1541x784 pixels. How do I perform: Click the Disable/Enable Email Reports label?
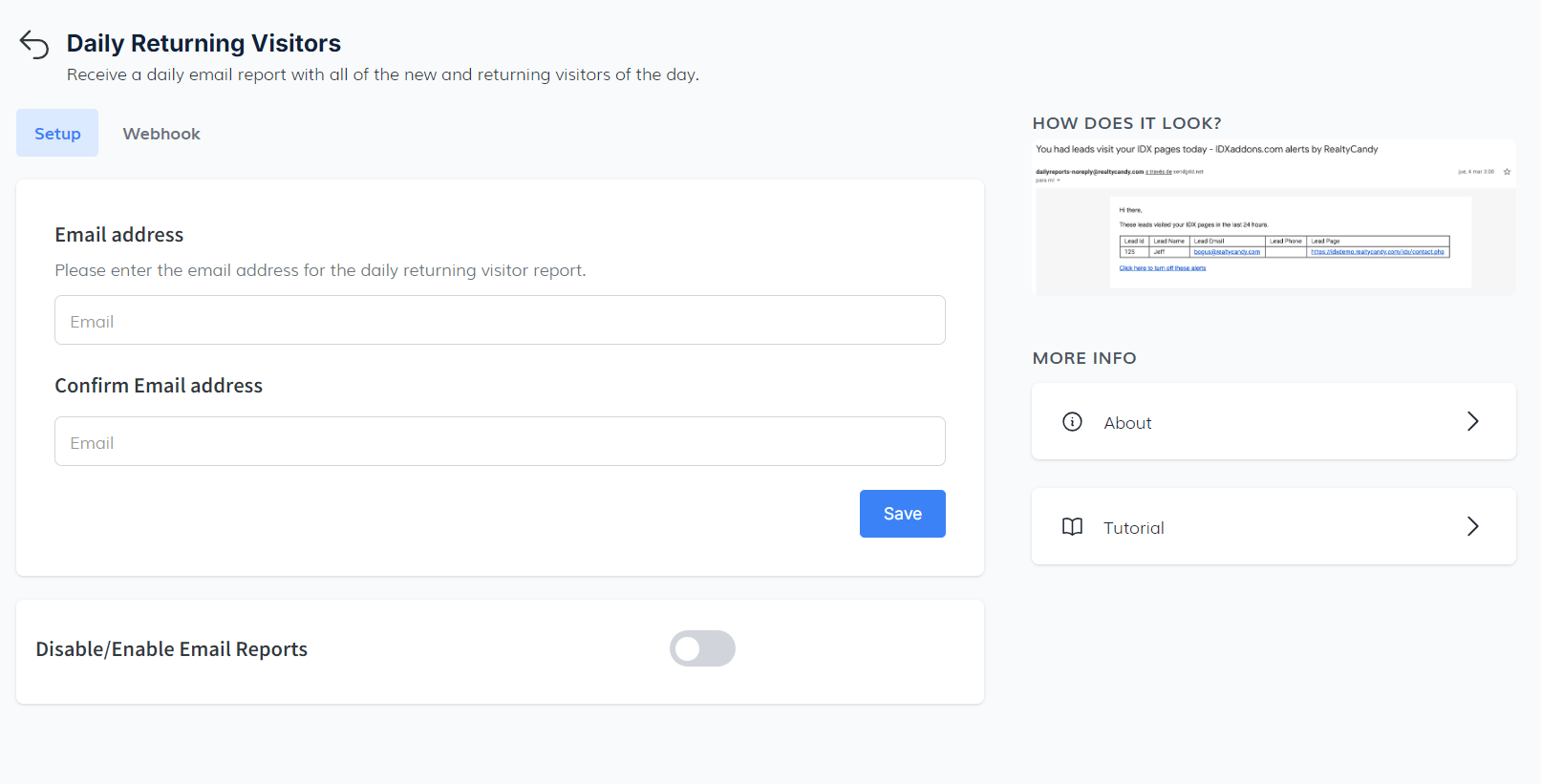point(172,649)
